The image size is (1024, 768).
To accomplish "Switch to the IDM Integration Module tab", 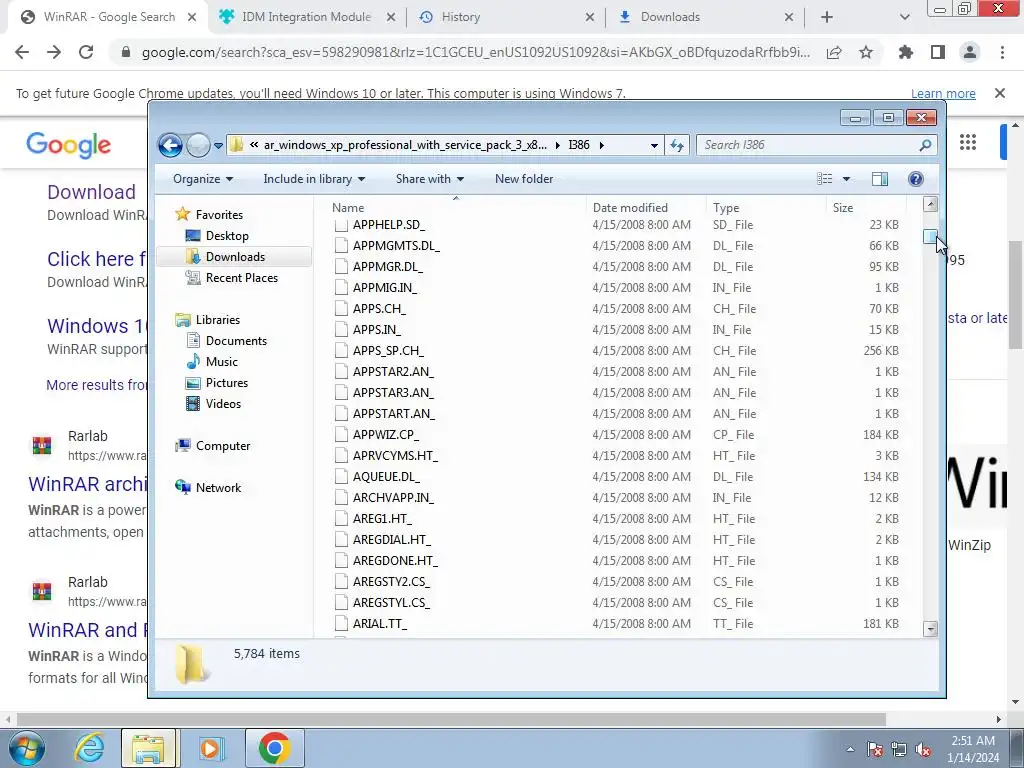I will coord(307,17).
